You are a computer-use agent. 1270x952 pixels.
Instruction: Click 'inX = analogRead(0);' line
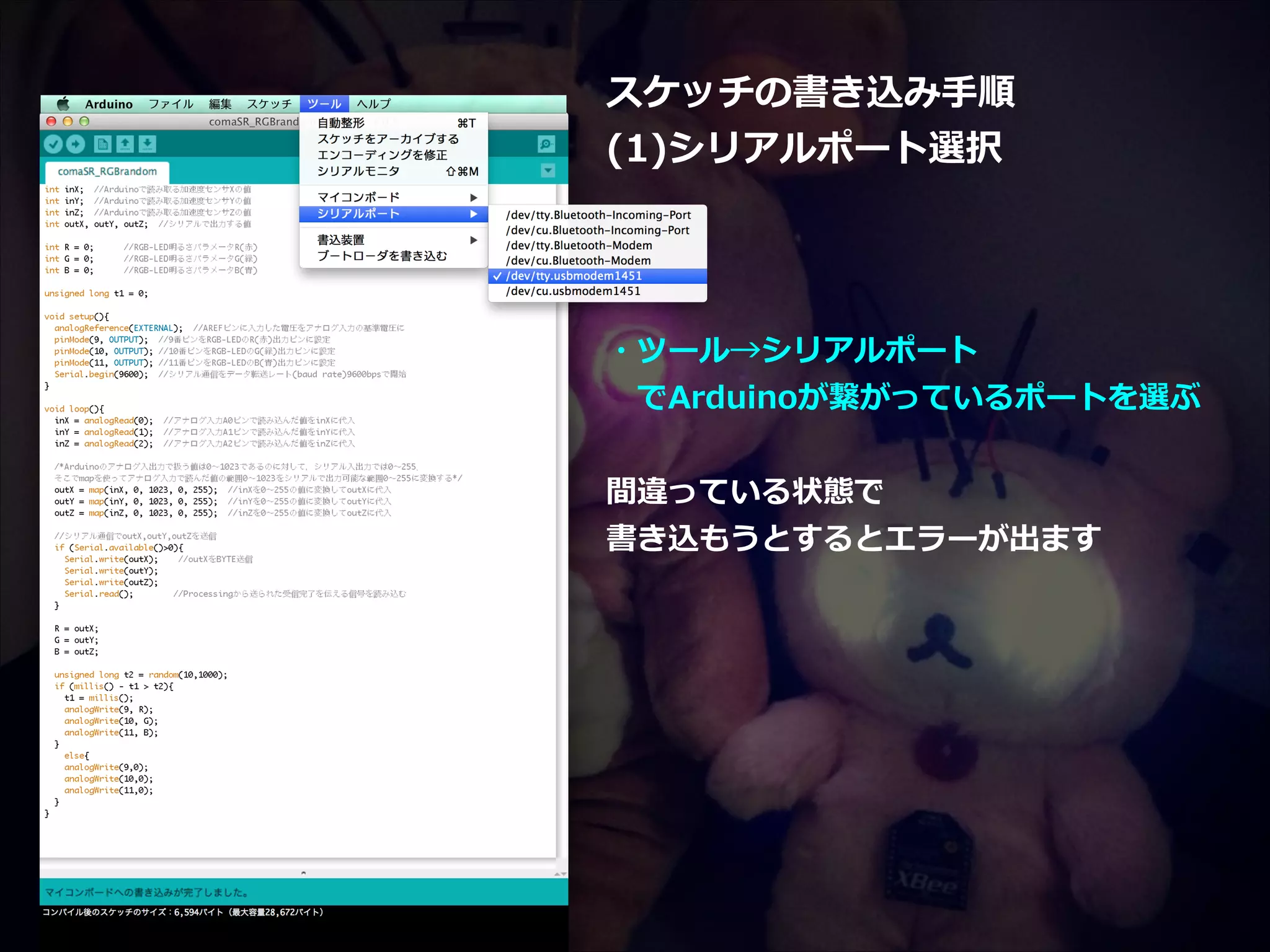click(104, 421)
